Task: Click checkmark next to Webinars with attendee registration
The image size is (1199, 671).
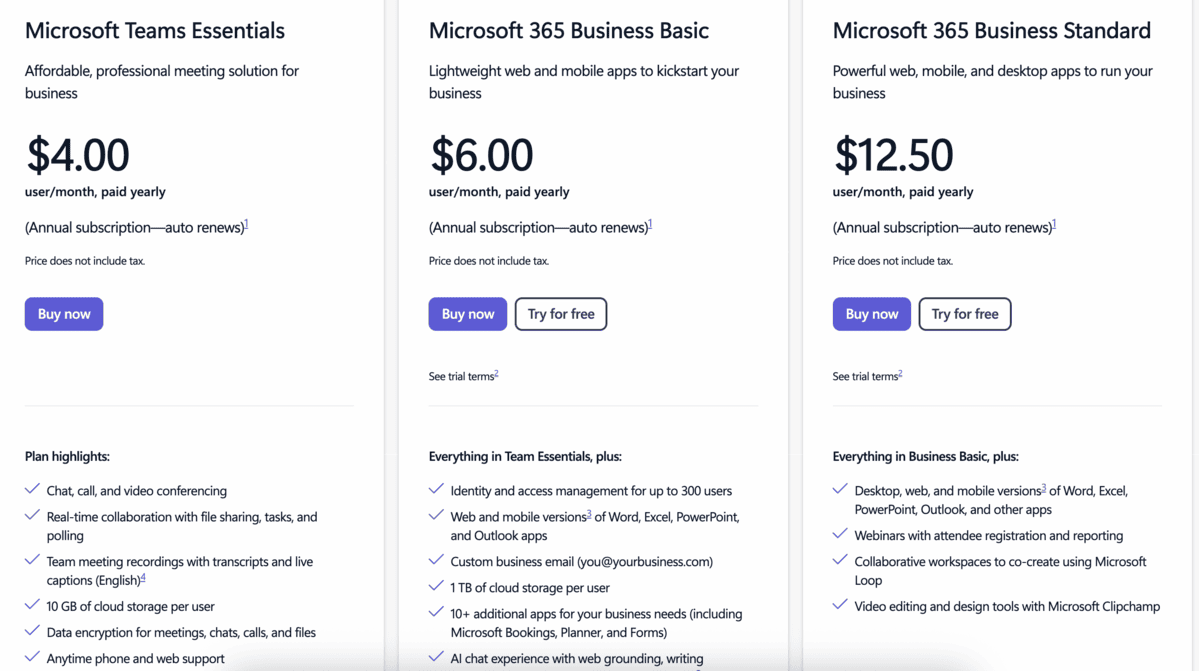Action: [x=841, y=535]
